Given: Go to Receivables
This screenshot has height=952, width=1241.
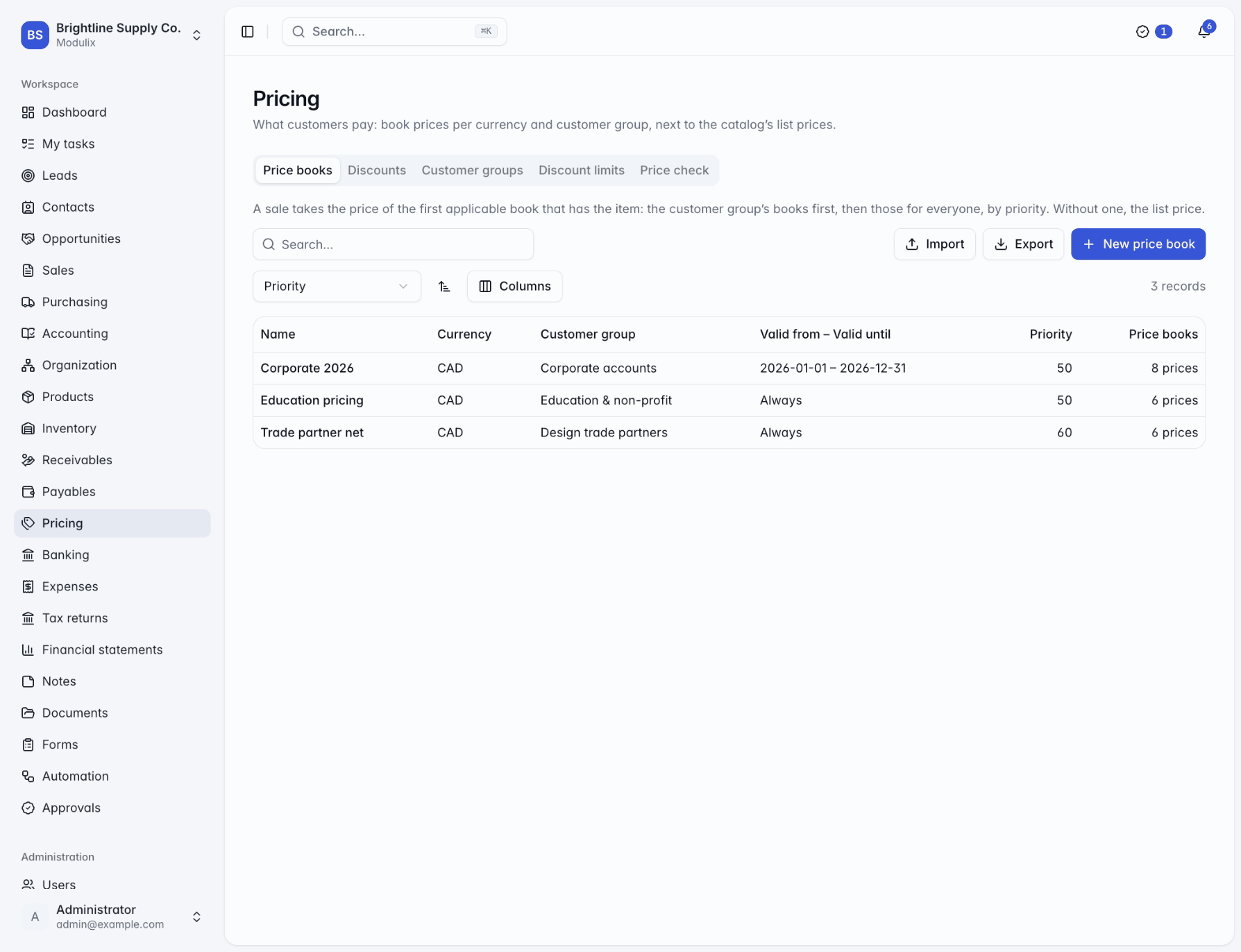Looking at the screenshot, I should click(112, 460).
